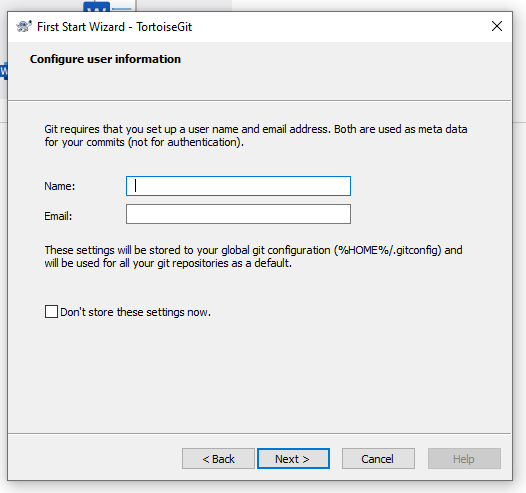
Task: Click the "Don't store these settings now." label text
Action: [136, 312]
